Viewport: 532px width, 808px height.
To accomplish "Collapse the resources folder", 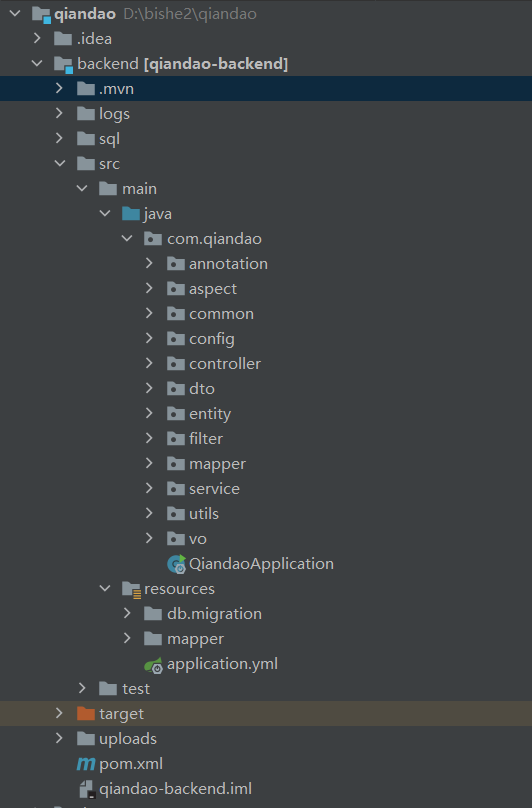I will coord(105,588).
